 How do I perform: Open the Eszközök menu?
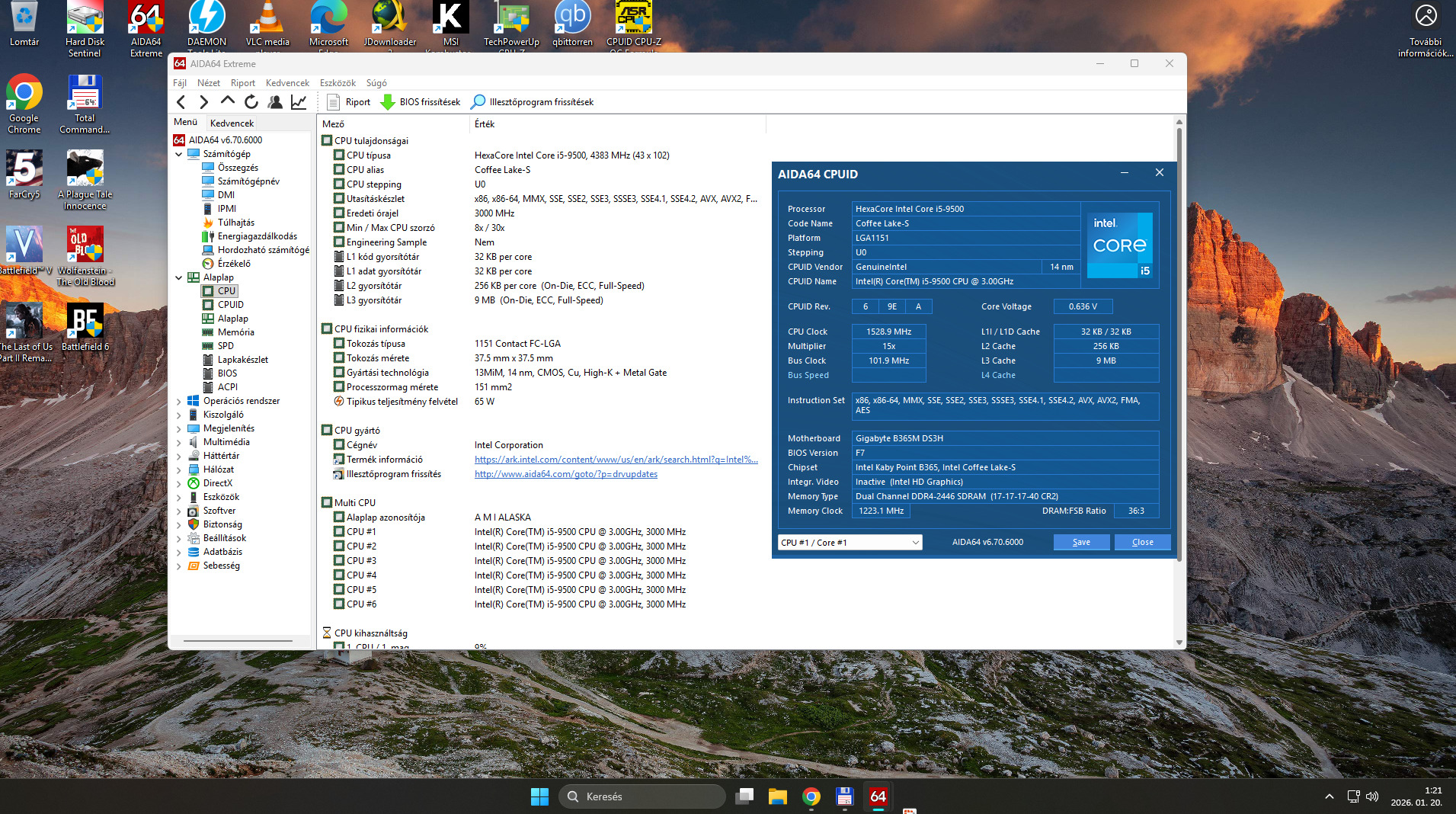pyautogui.click(x=338, y=83)
